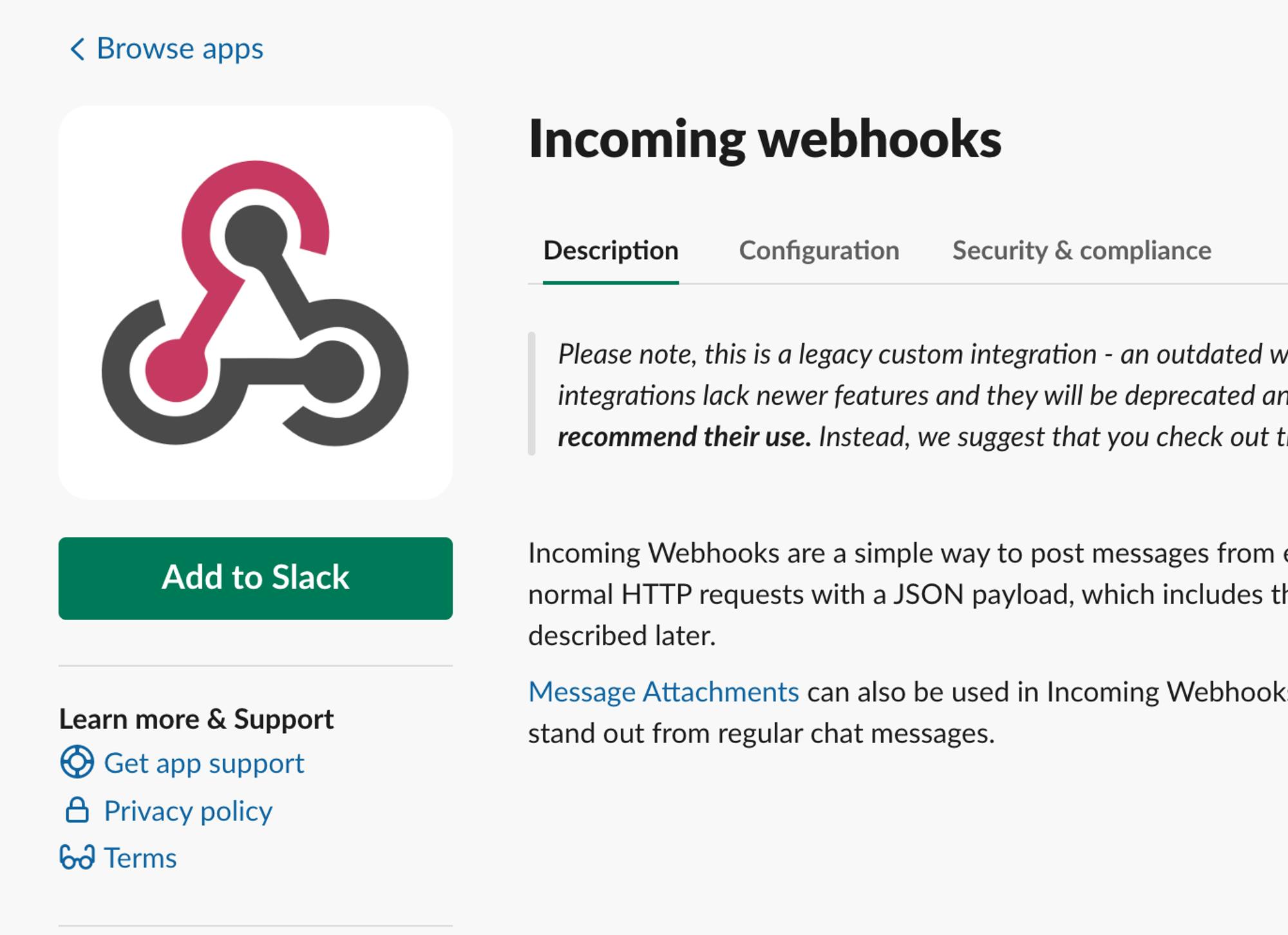The height and width of the screenshot is (935, 1288).
Task: Select the Security & compliance tab
Action: point(1081,250)
